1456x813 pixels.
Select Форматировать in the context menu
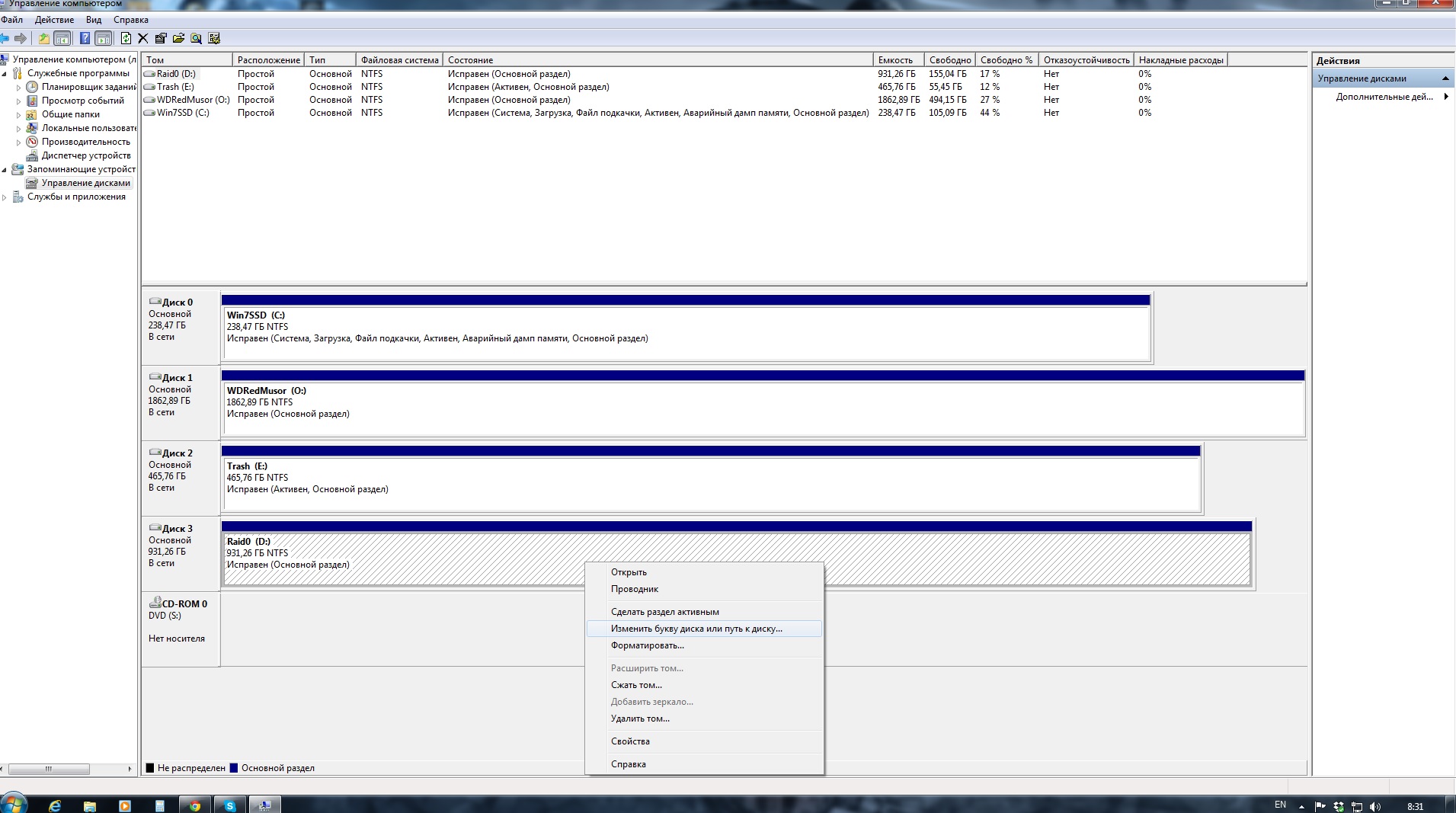click(x=647, y=645)
